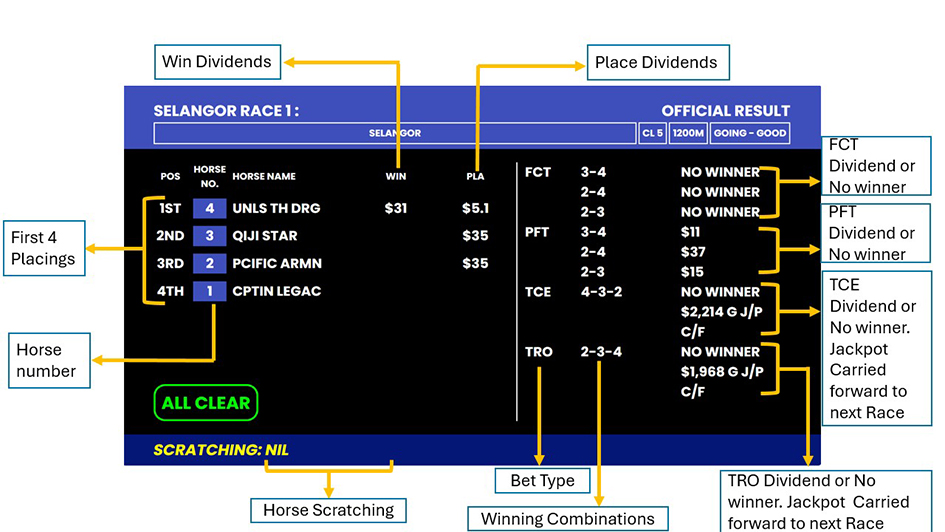
Task: Select horse name PCIFIC ARMN
Action: pos(277,263)
